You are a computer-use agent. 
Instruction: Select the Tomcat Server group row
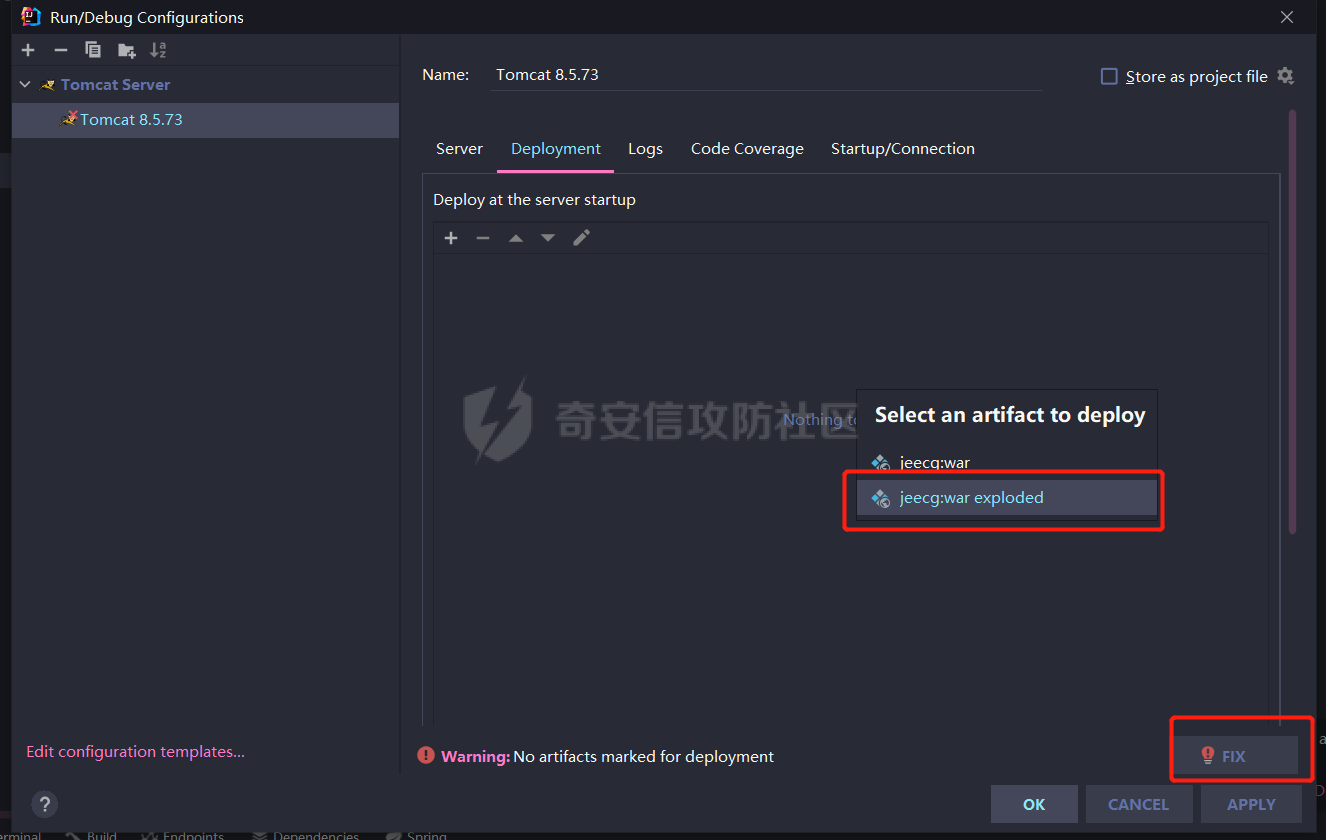[205, 85]
